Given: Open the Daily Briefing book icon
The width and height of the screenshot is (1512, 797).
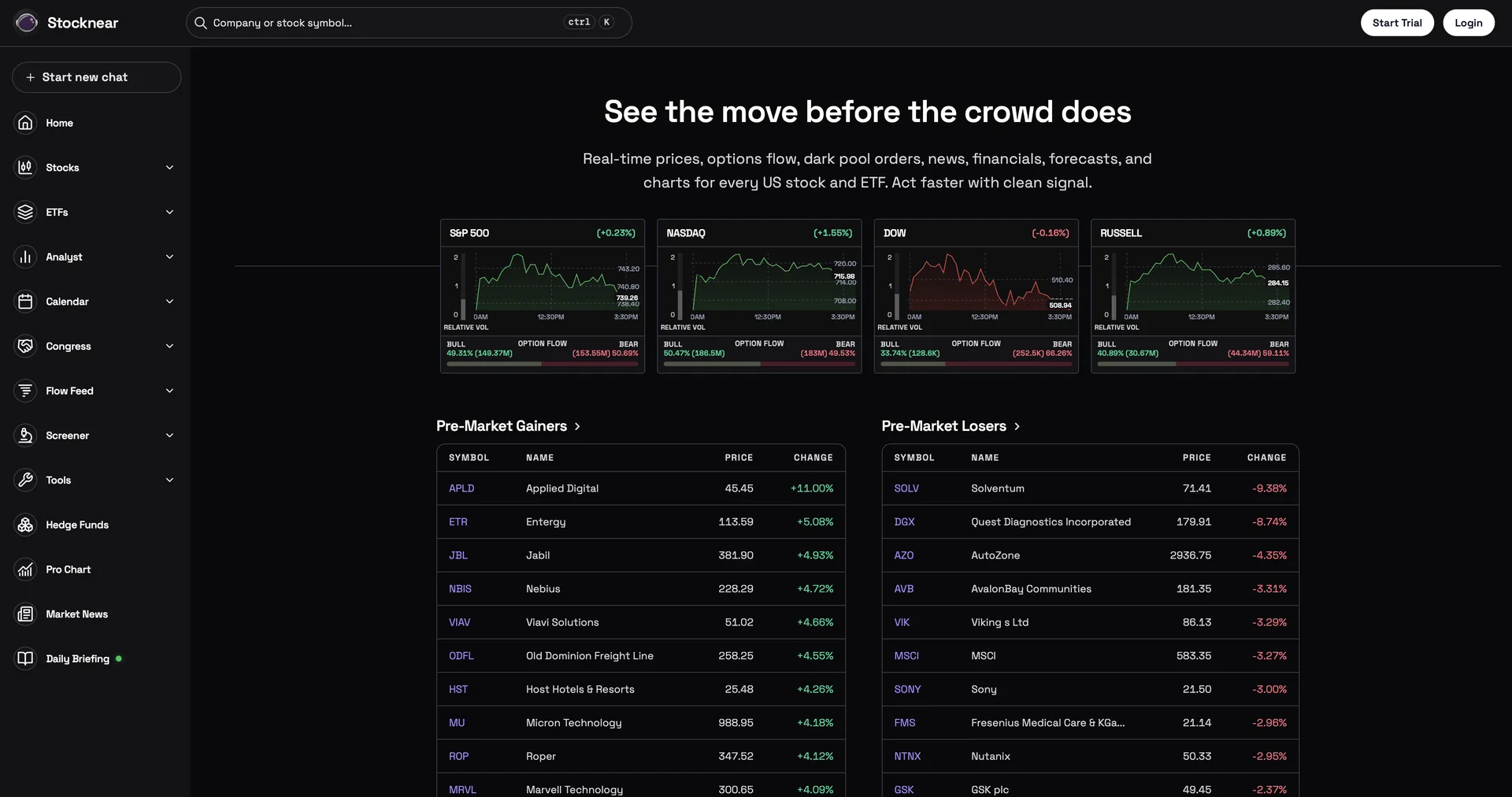Looking at the screenshot, I should tap(26, 658).
